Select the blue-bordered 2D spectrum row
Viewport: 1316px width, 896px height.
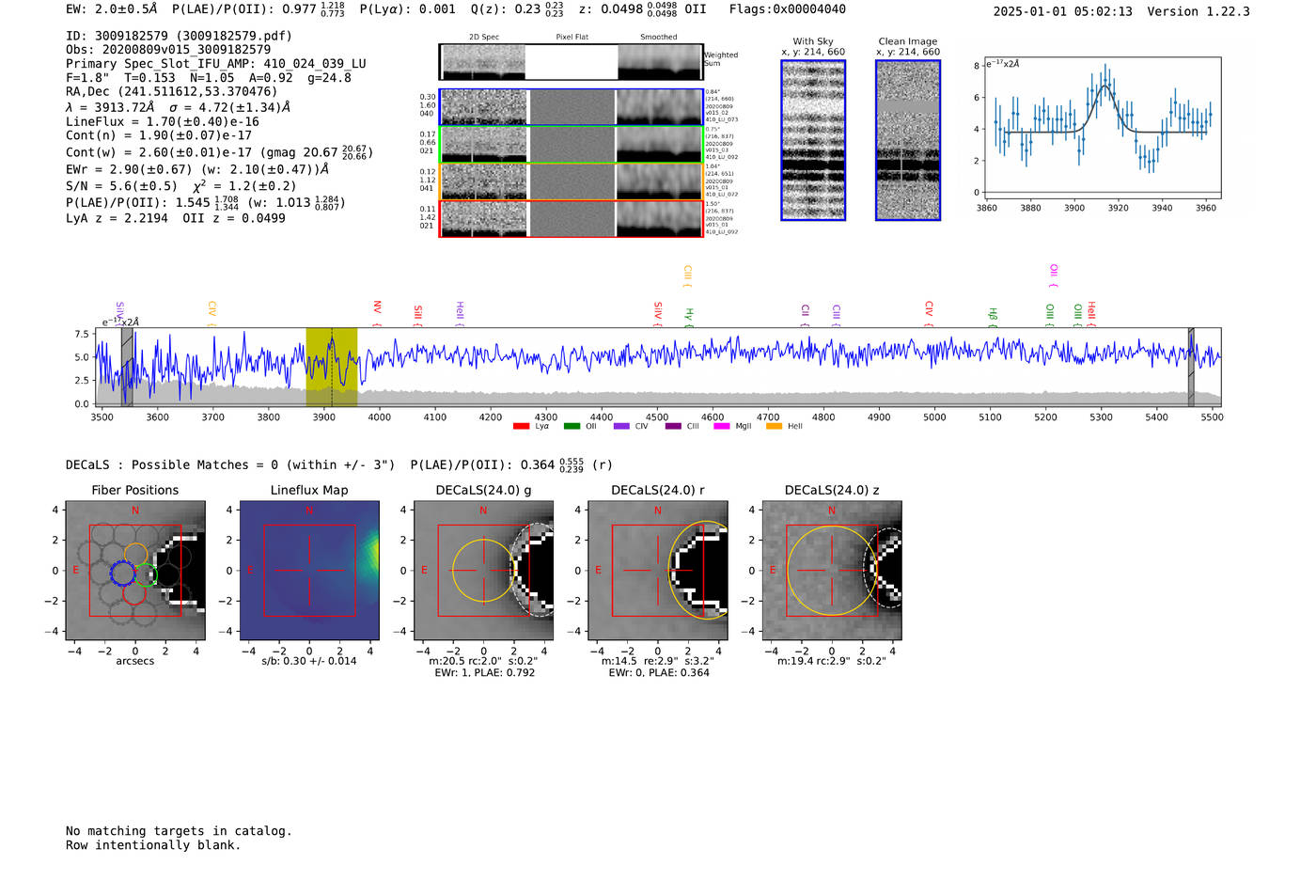572,107
